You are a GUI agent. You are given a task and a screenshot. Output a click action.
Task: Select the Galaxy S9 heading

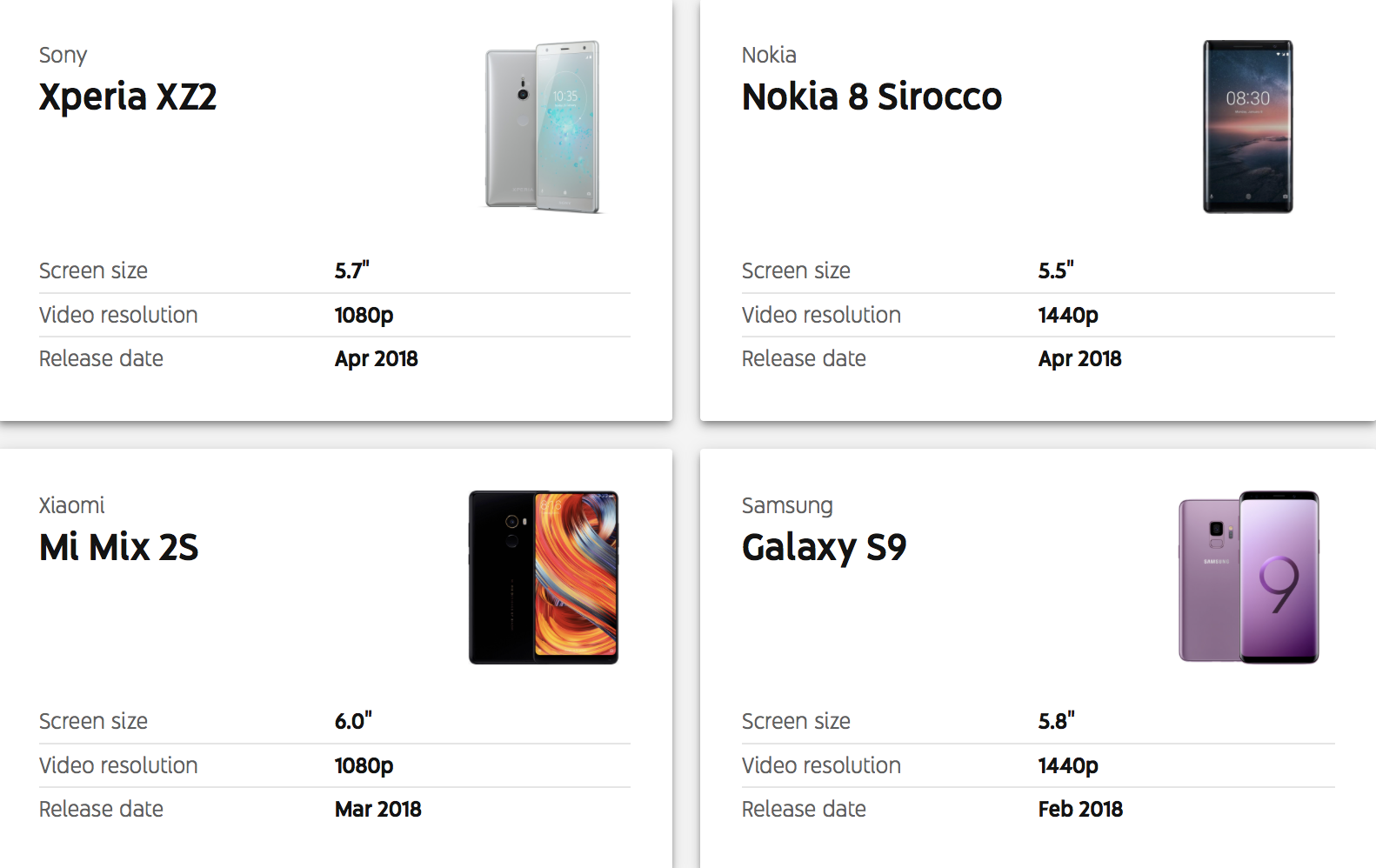[824, 548]
